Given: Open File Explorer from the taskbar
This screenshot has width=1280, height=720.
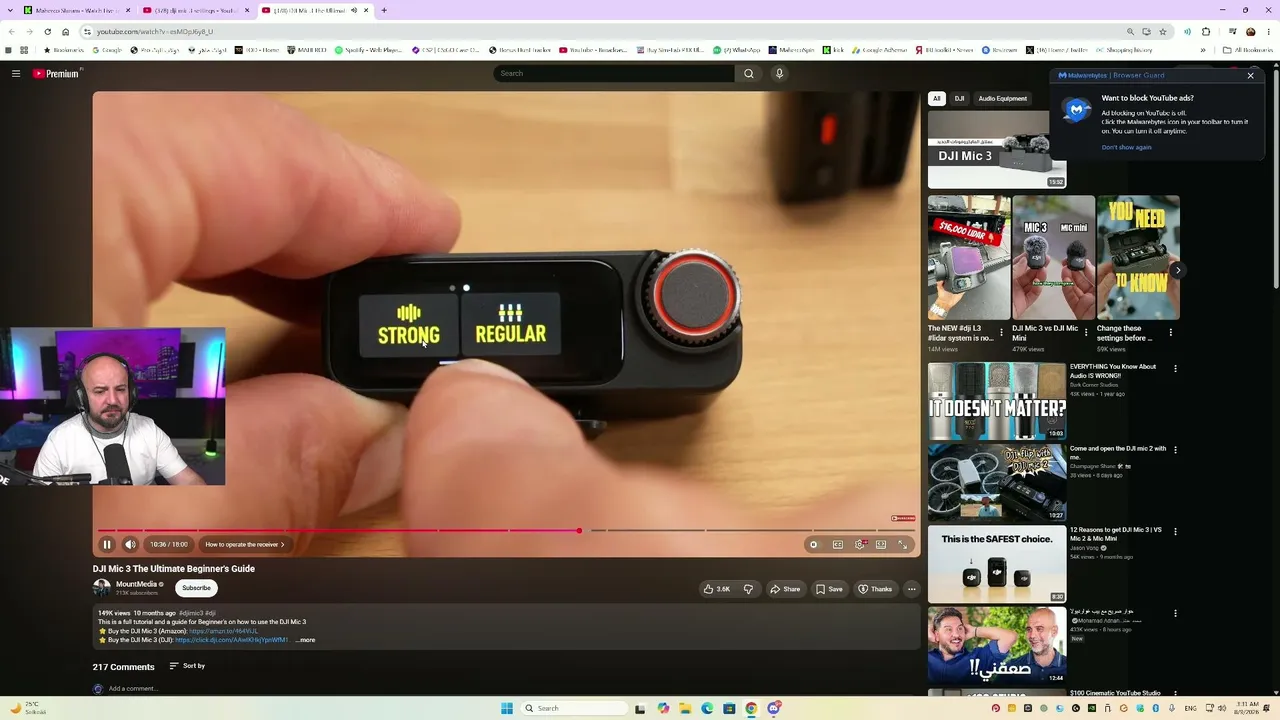Looking at the screenshot, I should point(685,708).
